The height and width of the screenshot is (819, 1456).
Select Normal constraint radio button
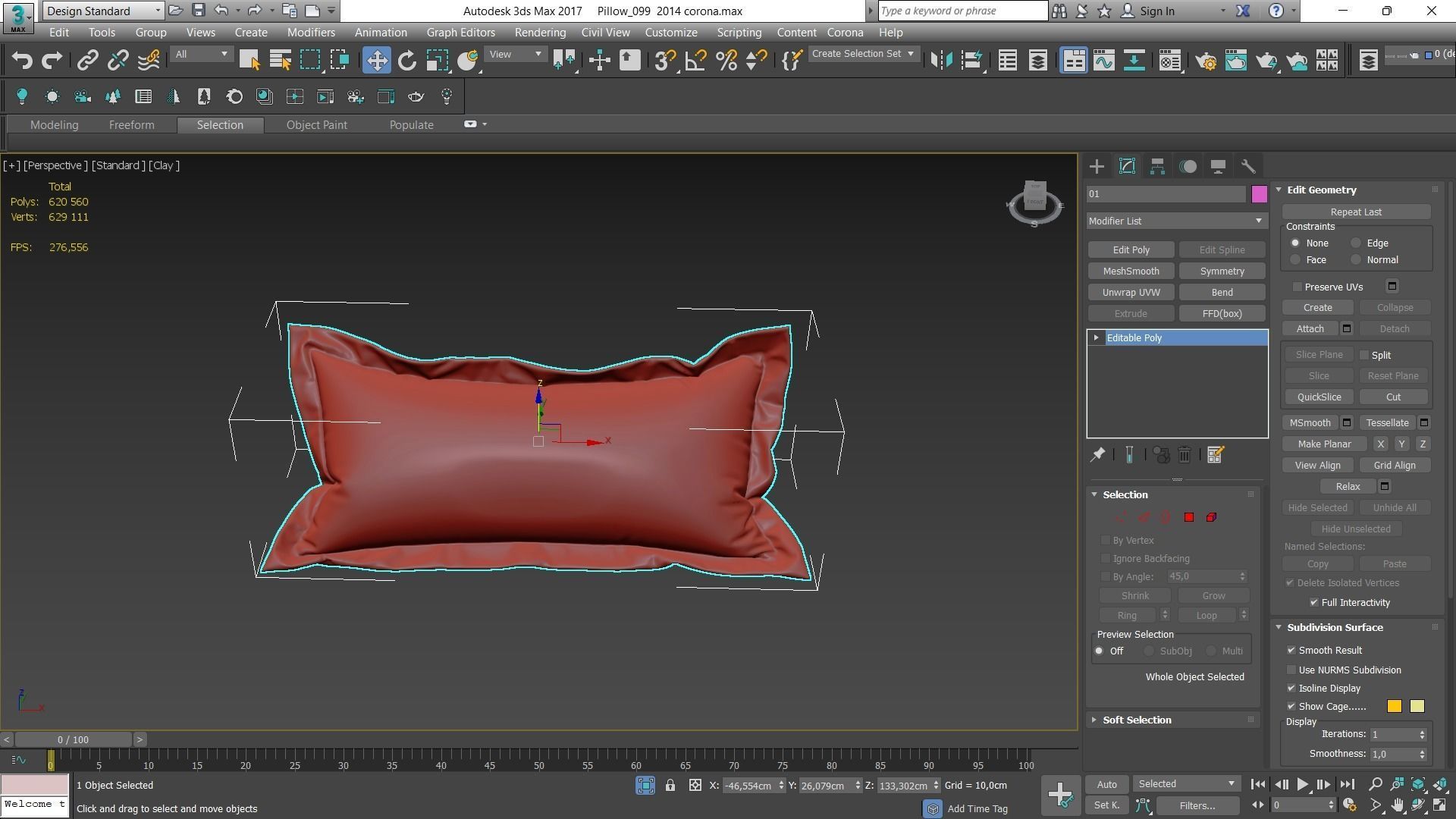click(1356, 260)
